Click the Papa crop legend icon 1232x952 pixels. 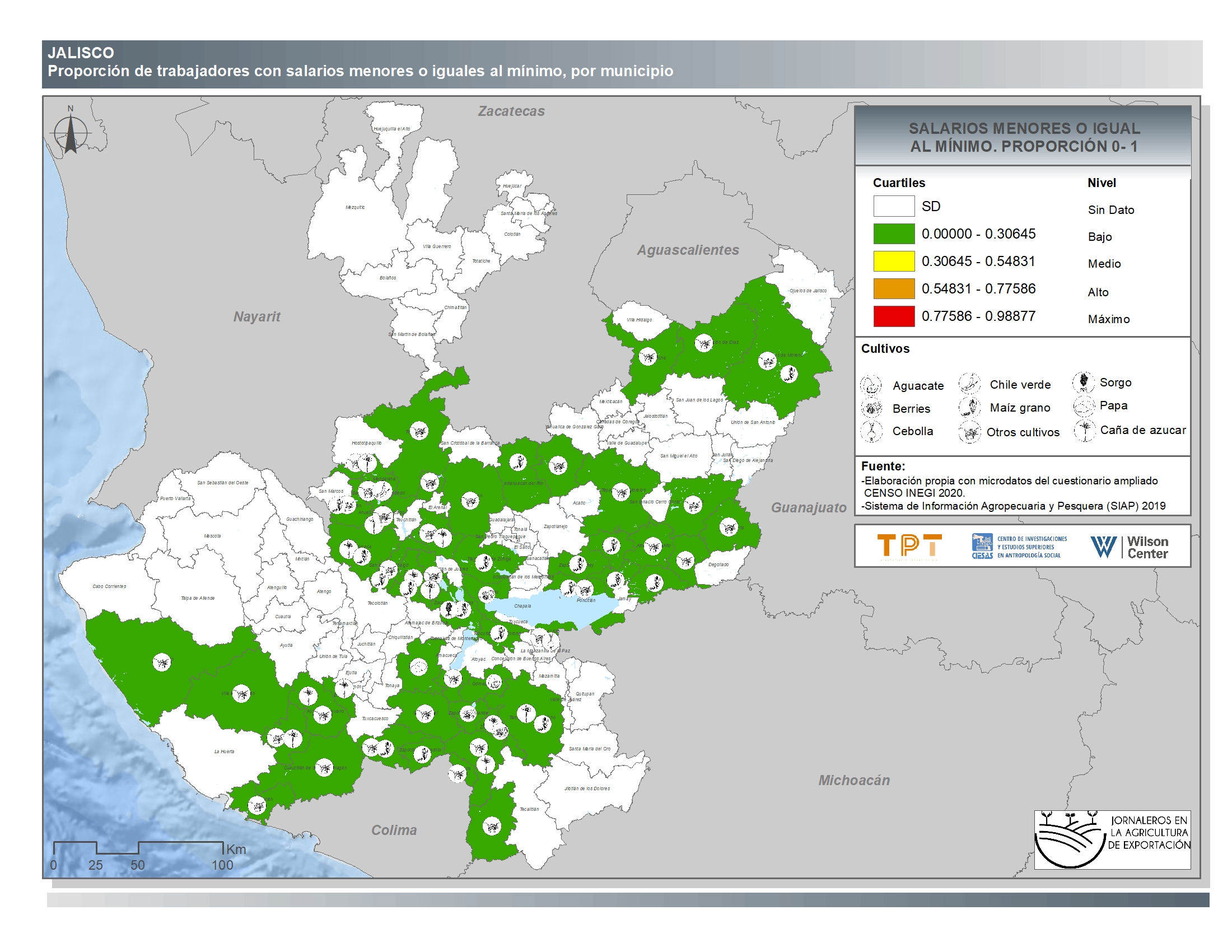(1084, 405)
